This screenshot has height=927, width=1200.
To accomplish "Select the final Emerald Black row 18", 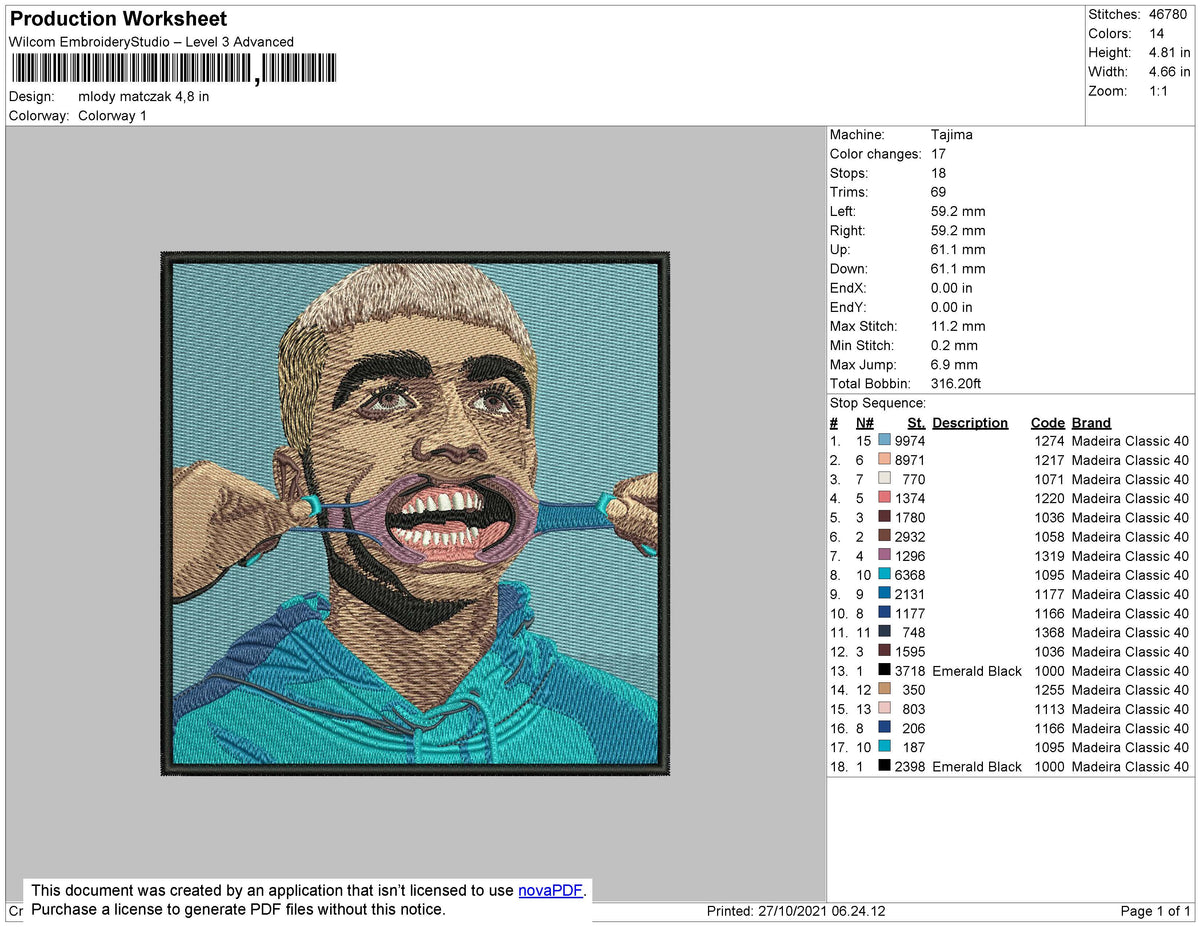I will click(1010, 767).
